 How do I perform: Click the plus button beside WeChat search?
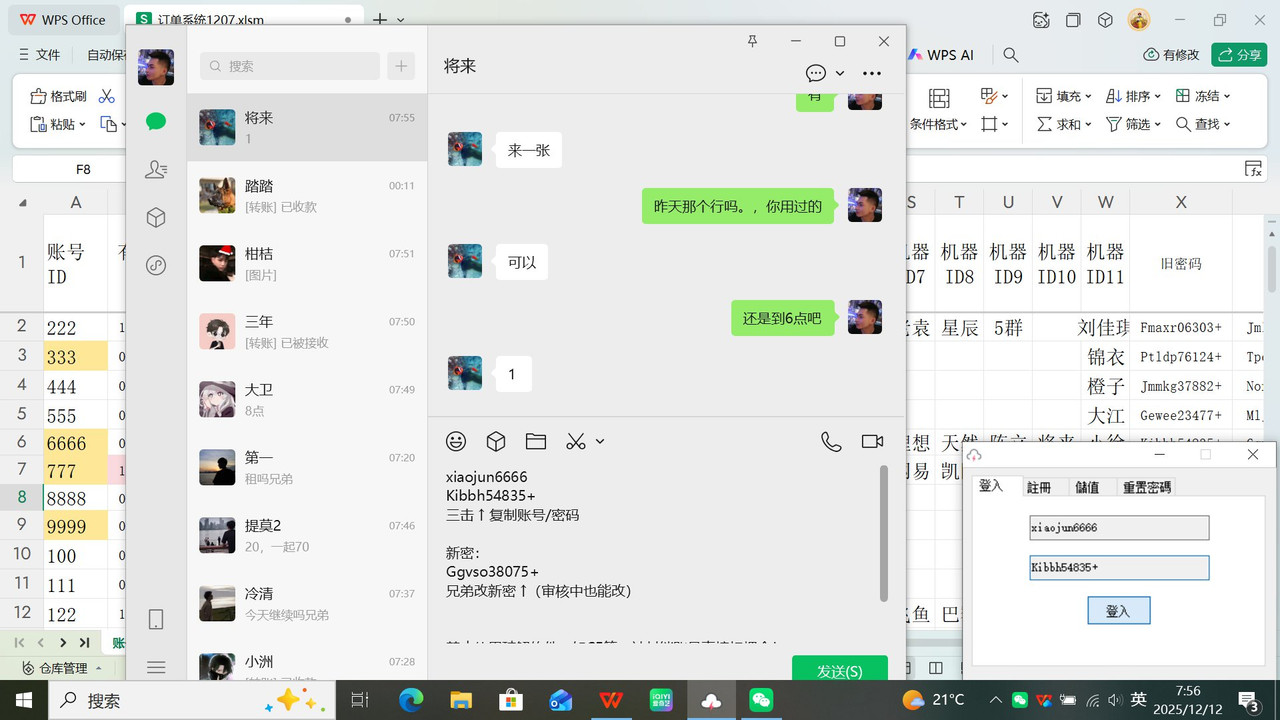(x=401, y=66)
